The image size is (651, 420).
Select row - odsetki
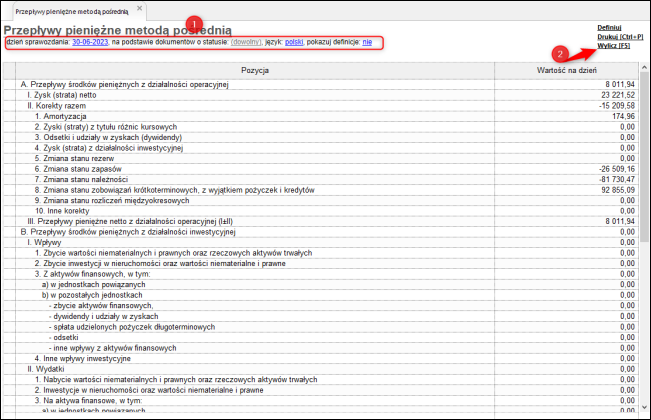point(321,337)
